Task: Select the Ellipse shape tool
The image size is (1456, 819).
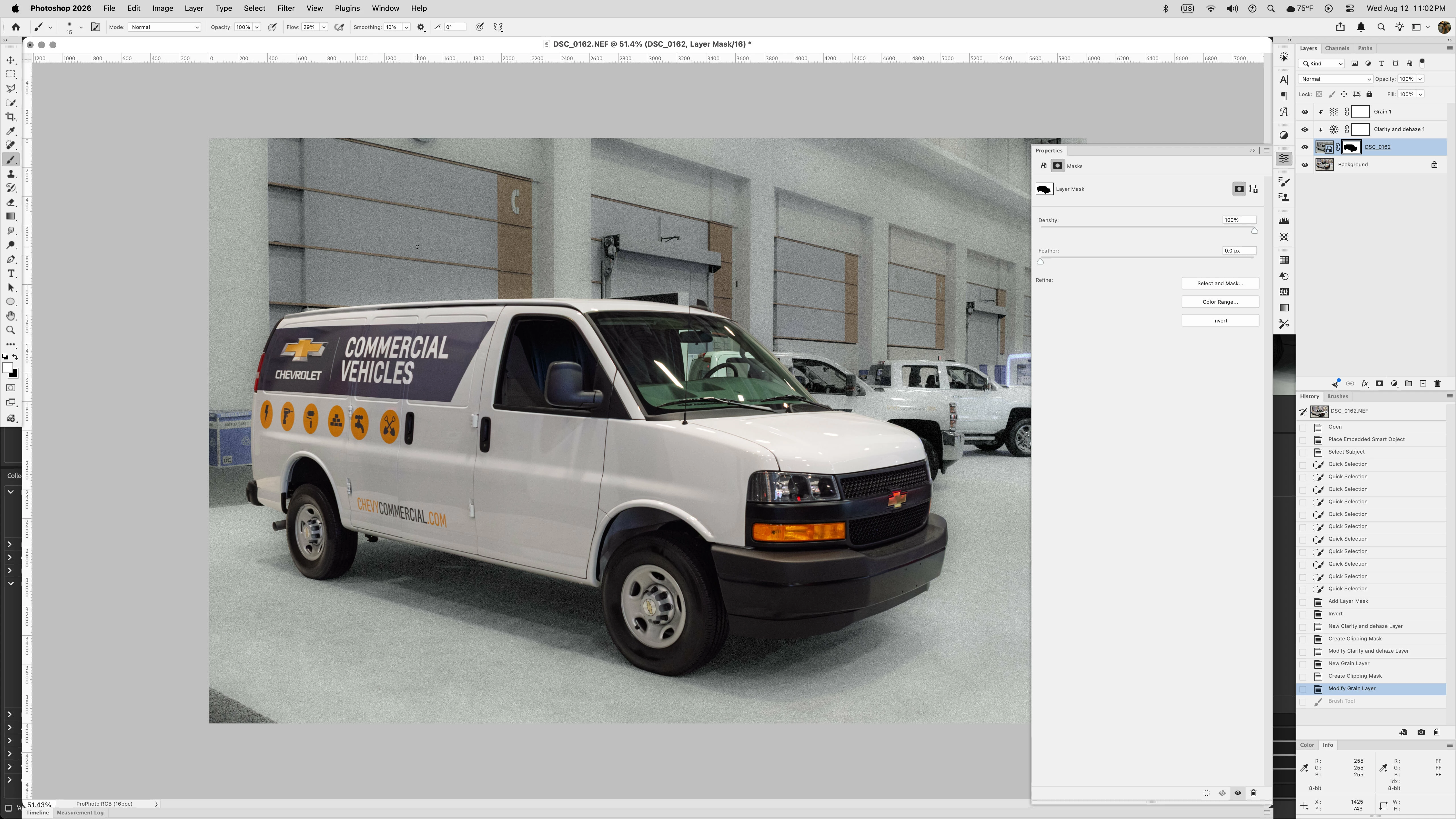Action: coord(11,302)
